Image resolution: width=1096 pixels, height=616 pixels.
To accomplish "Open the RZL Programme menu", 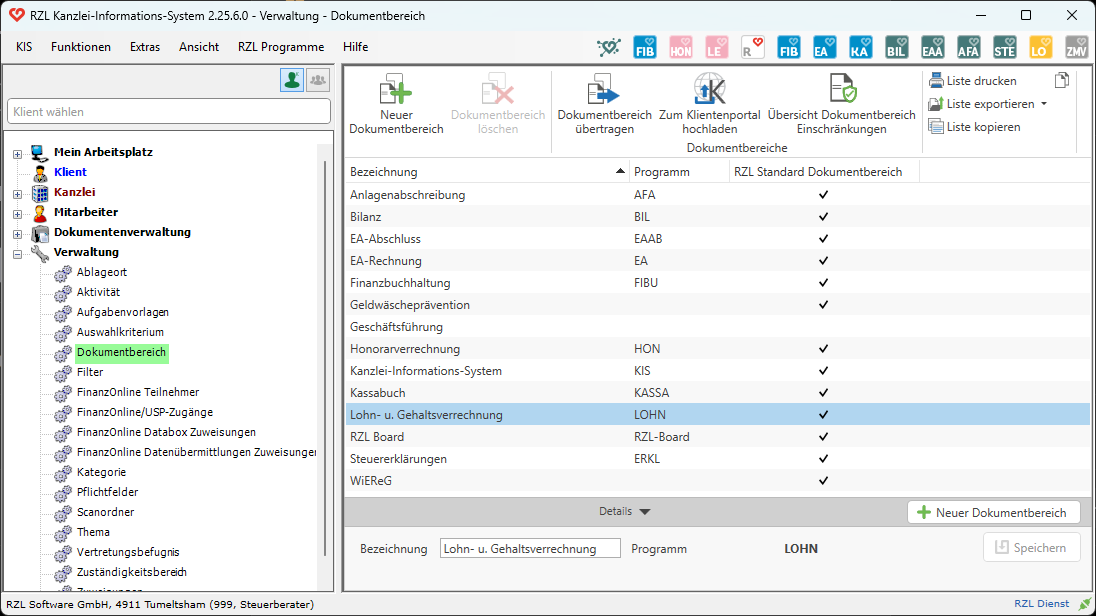I will tap(281, 47).
